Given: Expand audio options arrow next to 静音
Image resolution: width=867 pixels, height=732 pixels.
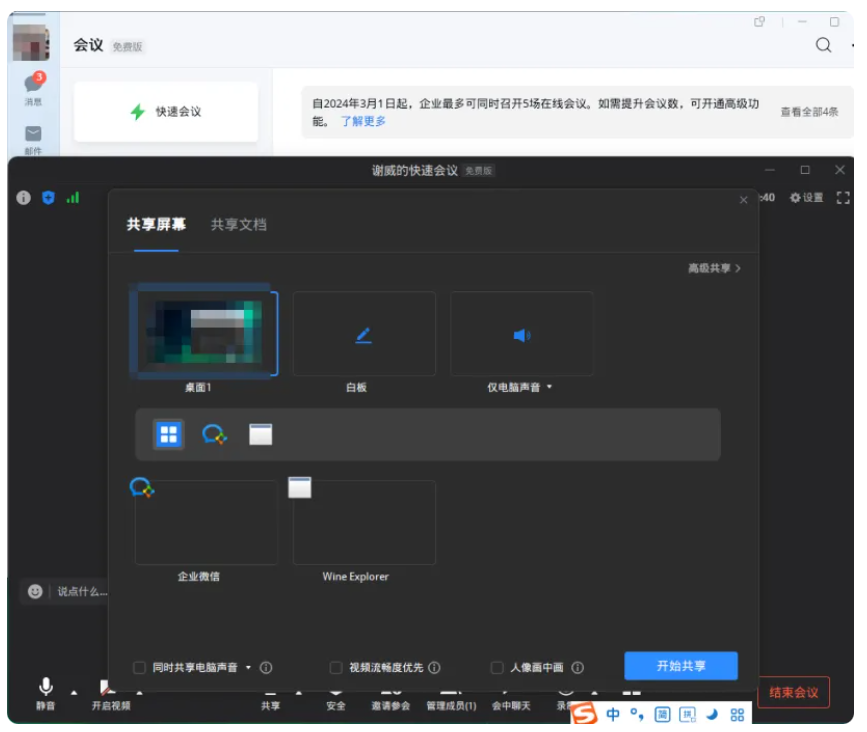Looking at the screenshot, I should [x=74, y=693].
